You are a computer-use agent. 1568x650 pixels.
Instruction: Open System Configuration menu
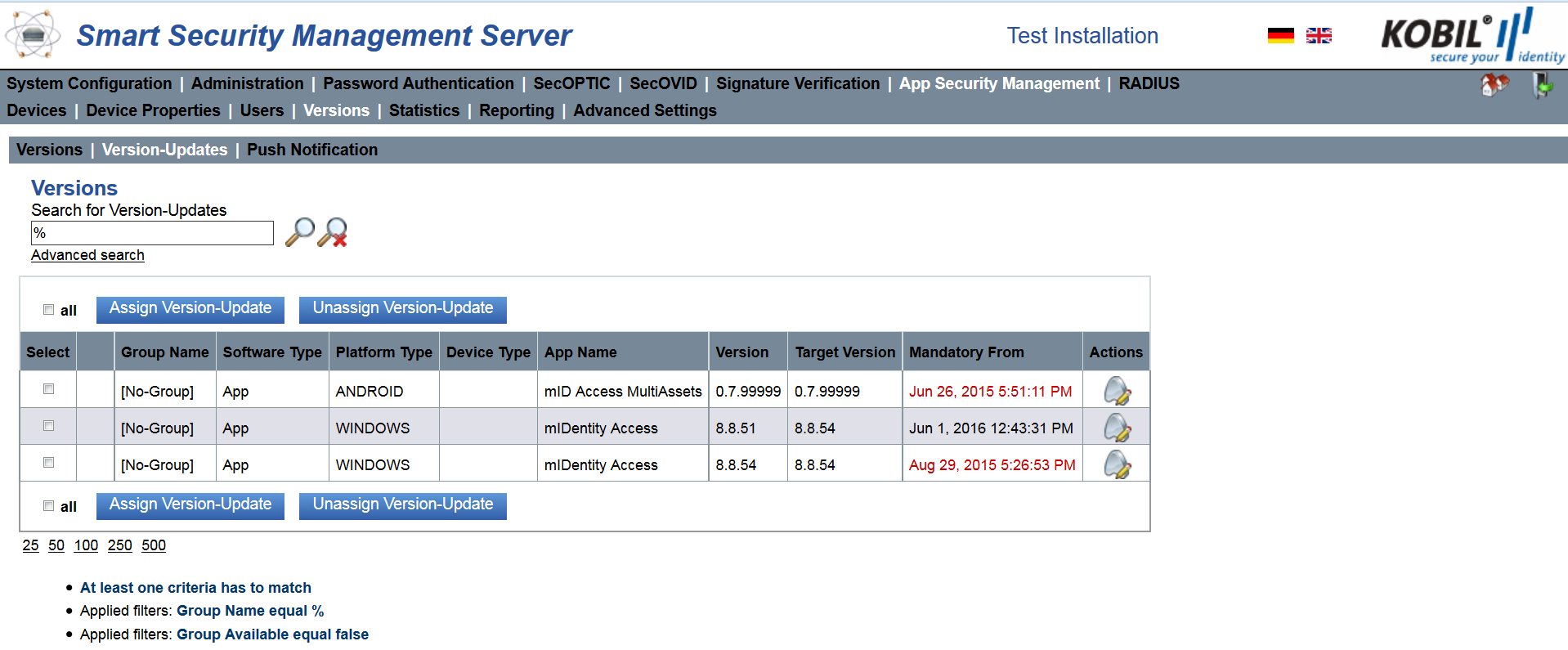click(x=89, y=83)
